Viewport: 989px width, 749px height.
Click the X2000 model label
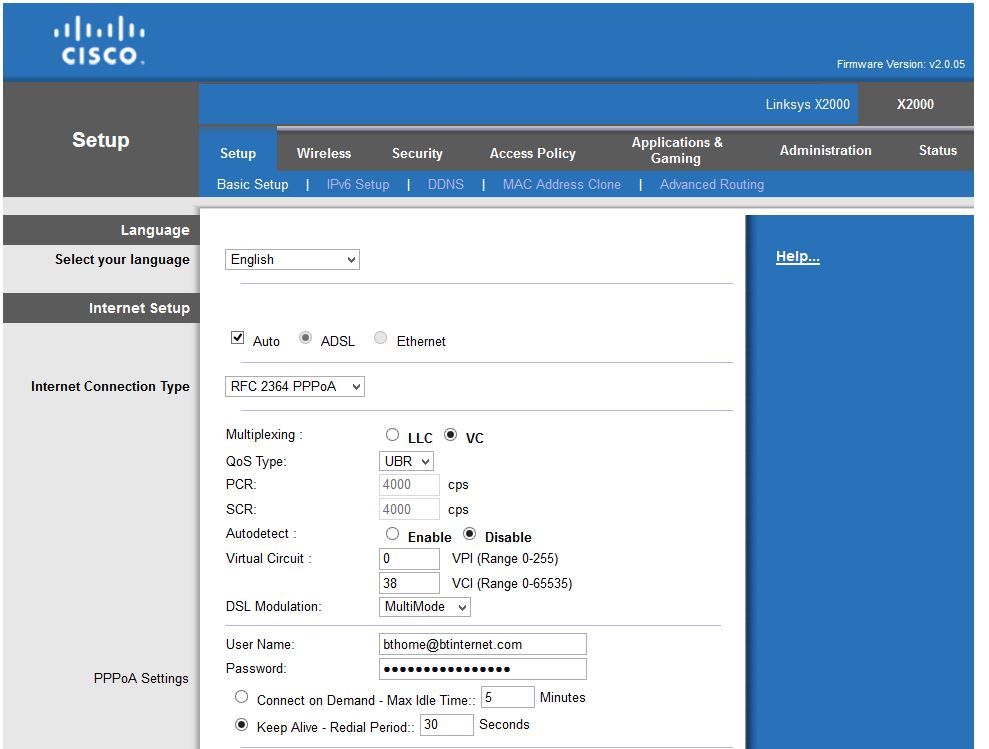click(x=915, y=104)
